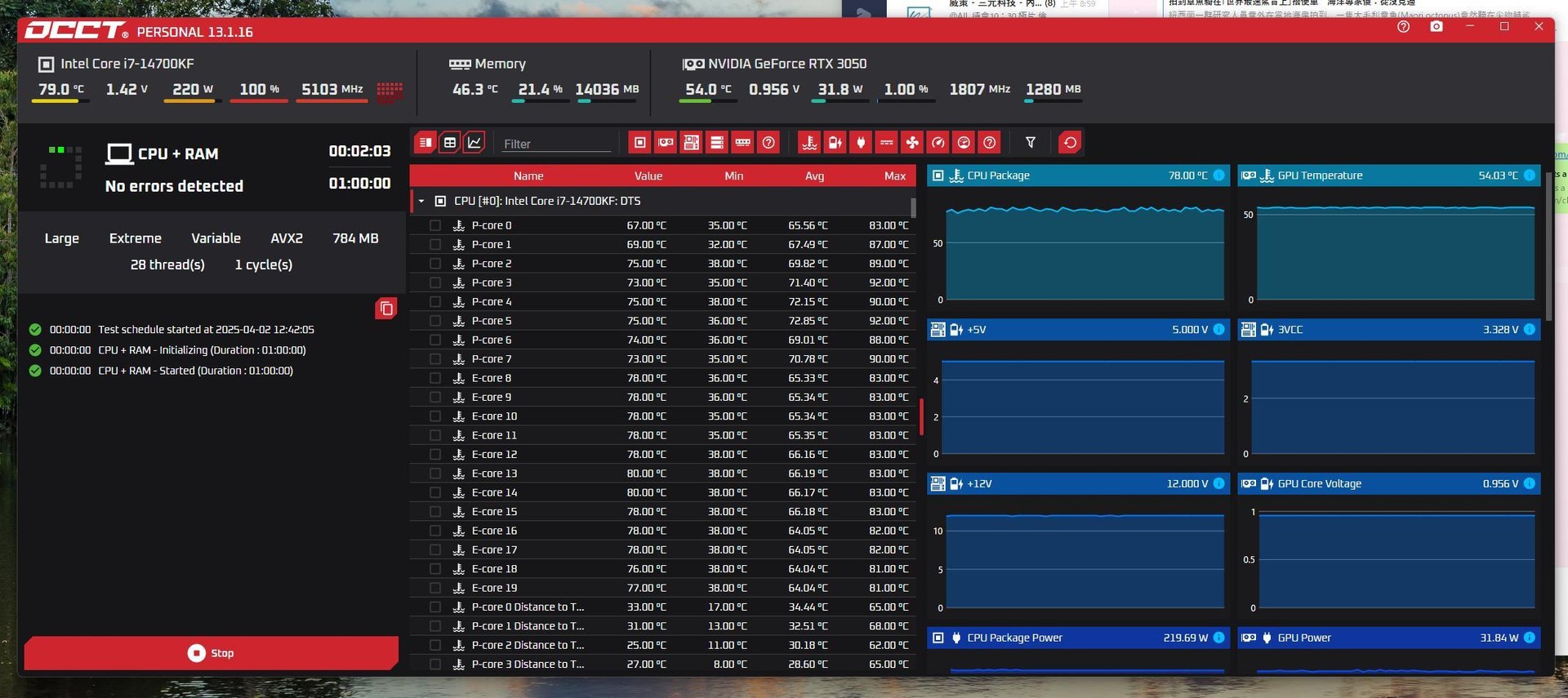Screen dimensions: 1568x698
Task: Toggle the usage load dial filter
Action: point(964,143)
